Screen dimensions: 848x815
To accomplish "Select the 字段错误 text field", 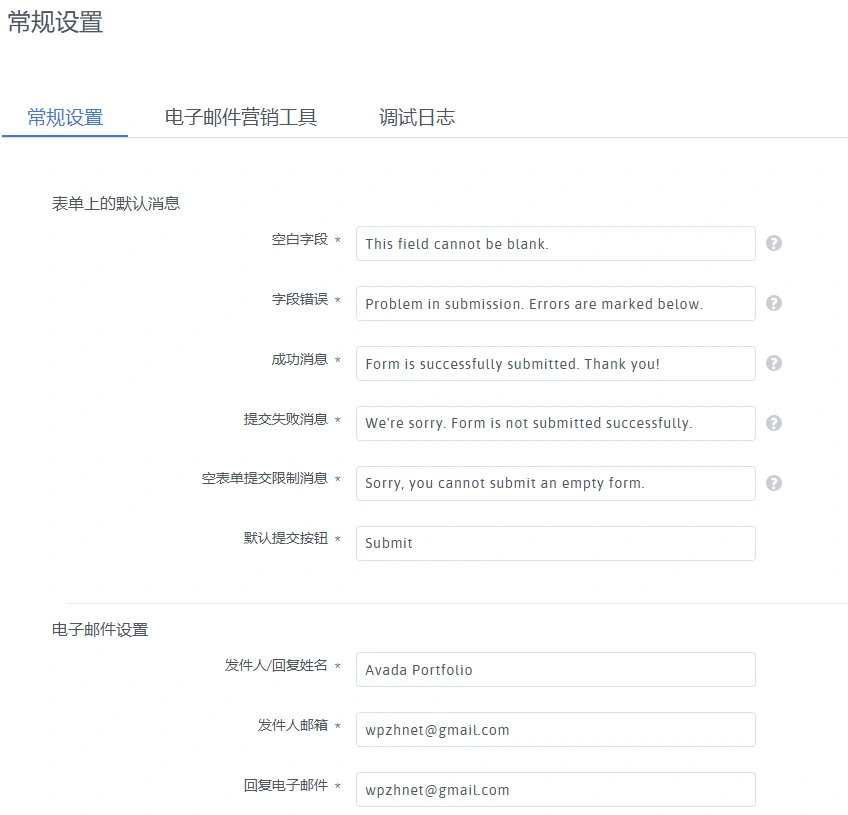I will (x=555, y=303).
